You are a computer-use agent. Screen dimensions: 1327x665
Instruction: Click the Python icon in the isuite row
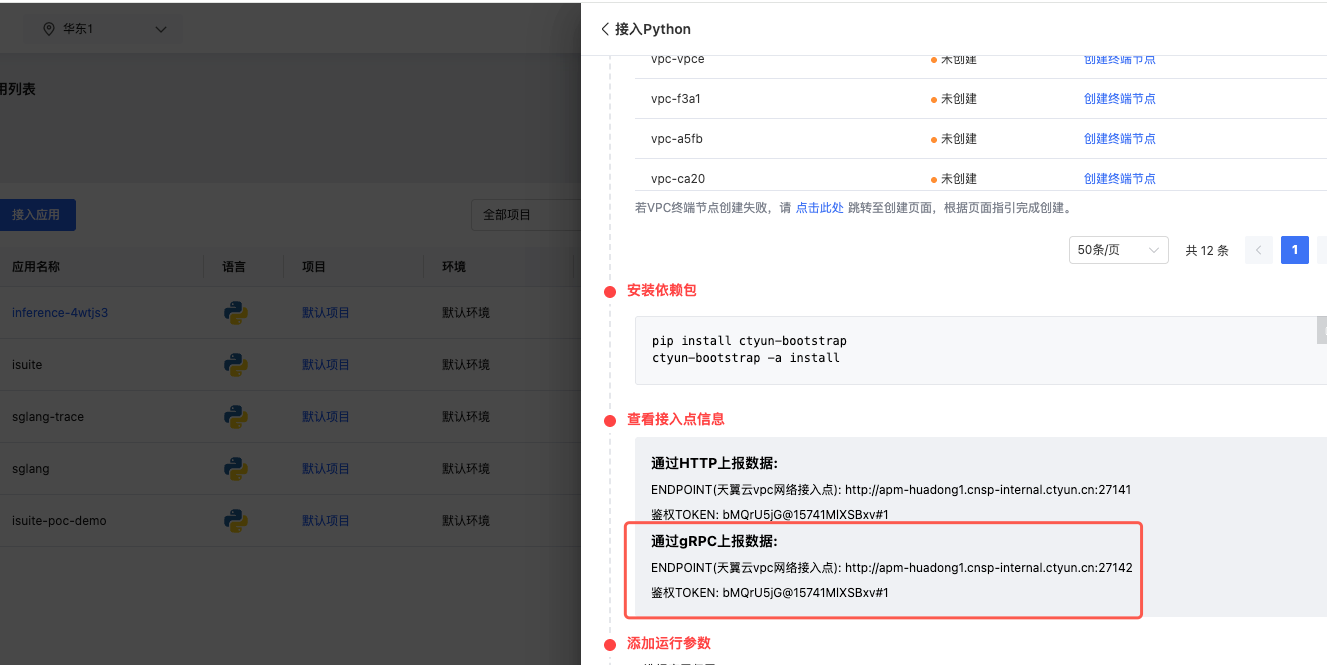(x=236, y=365)
